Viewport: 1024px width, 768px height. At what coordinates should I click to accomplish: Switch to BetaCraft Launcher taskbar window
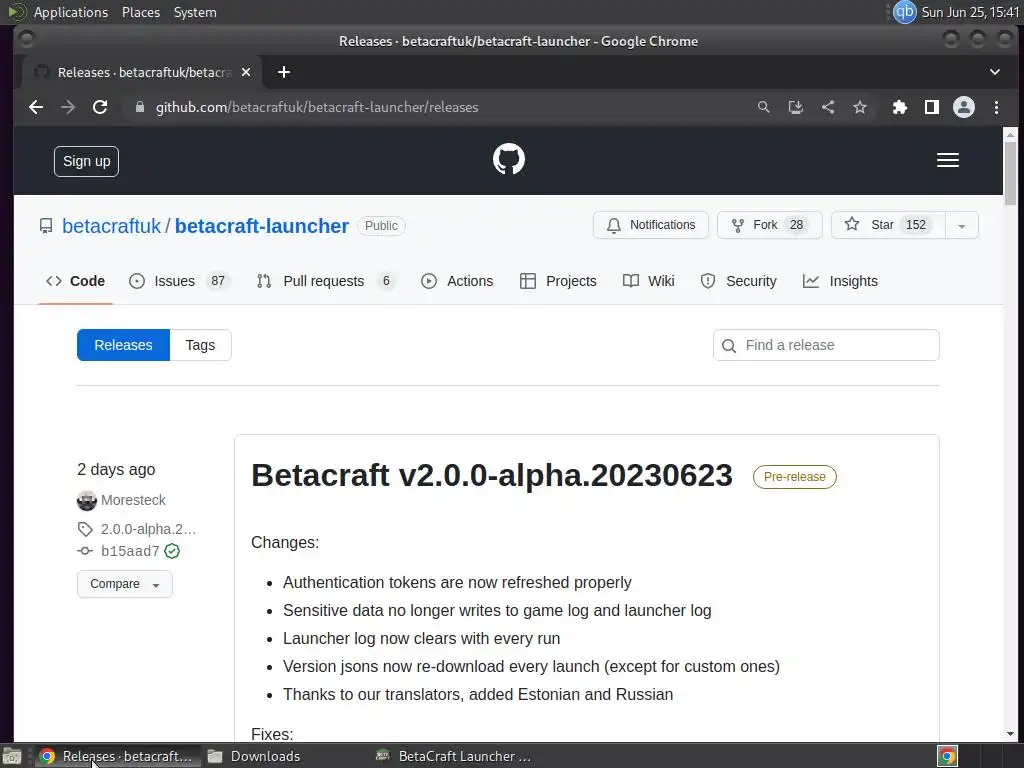point(453,756)
